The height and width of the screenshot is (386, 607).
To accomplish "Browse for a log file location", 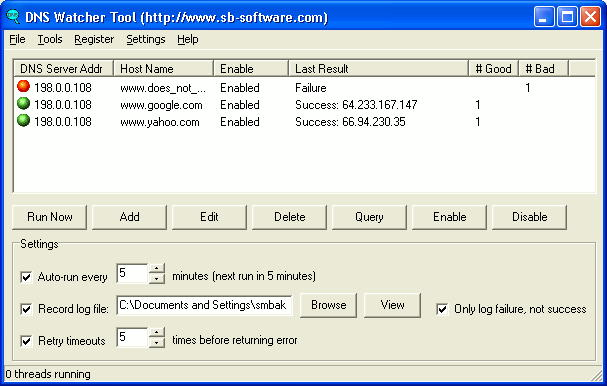I will point(328,305).
